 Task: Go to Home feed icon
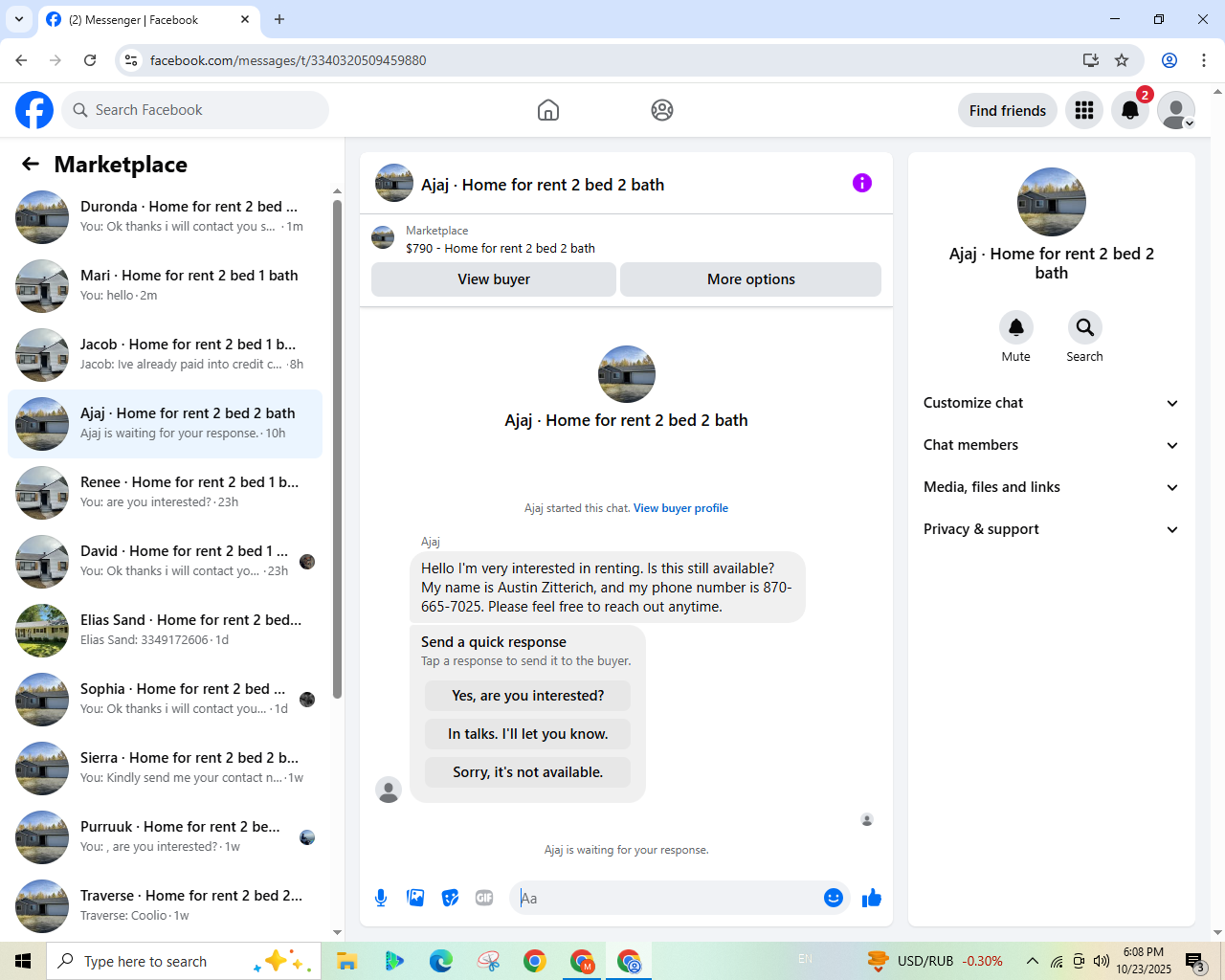[548, 110]
